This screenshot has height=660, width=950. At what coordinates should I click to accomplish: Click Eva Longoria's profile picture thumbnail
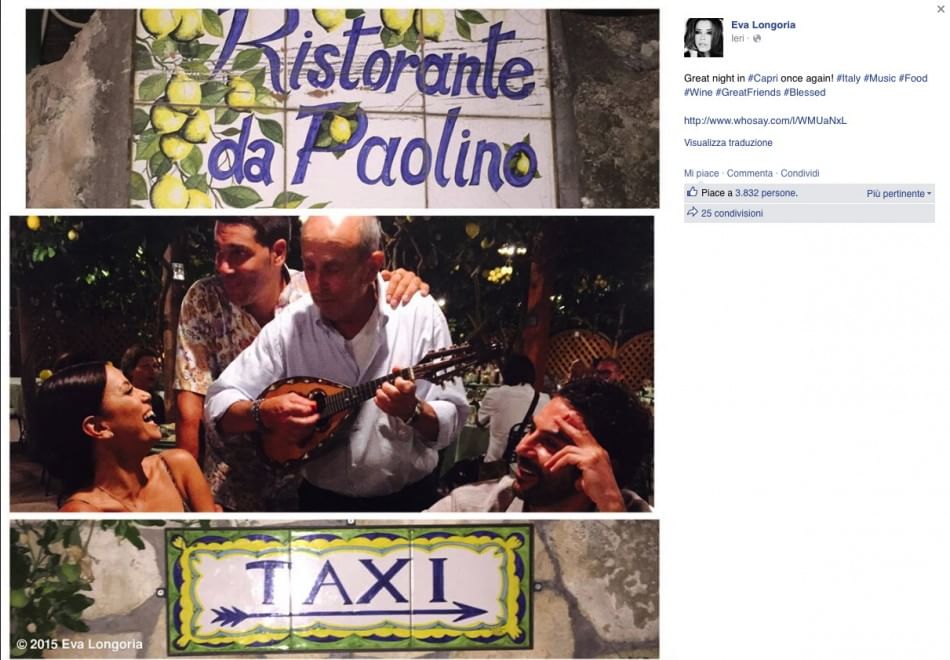pyautogui.click(x=703, y=38)
